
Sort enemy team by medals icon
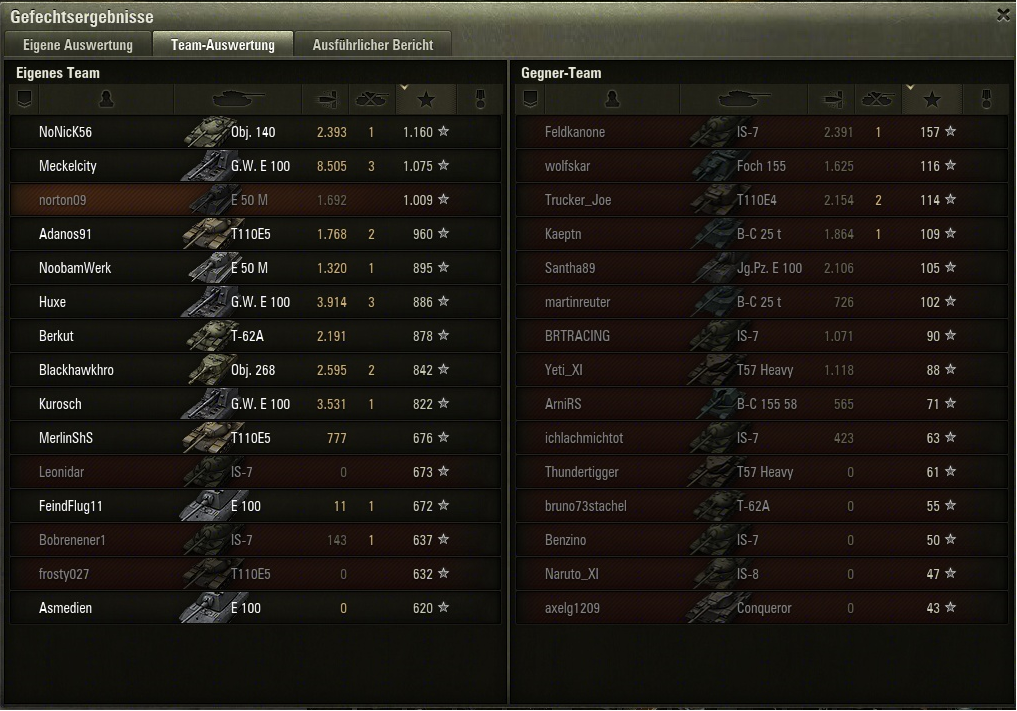pyautogui.click(x=986, y=99)
